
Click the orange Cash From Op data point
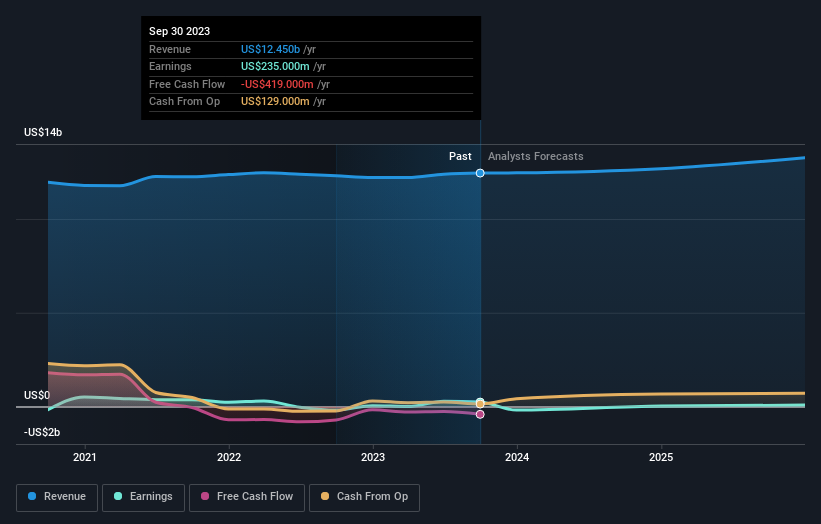(480, 404)
